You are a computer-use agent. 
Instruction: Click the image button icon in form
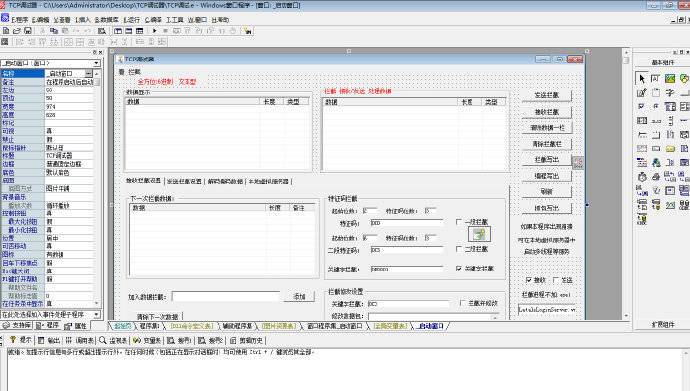click(479, 234)
